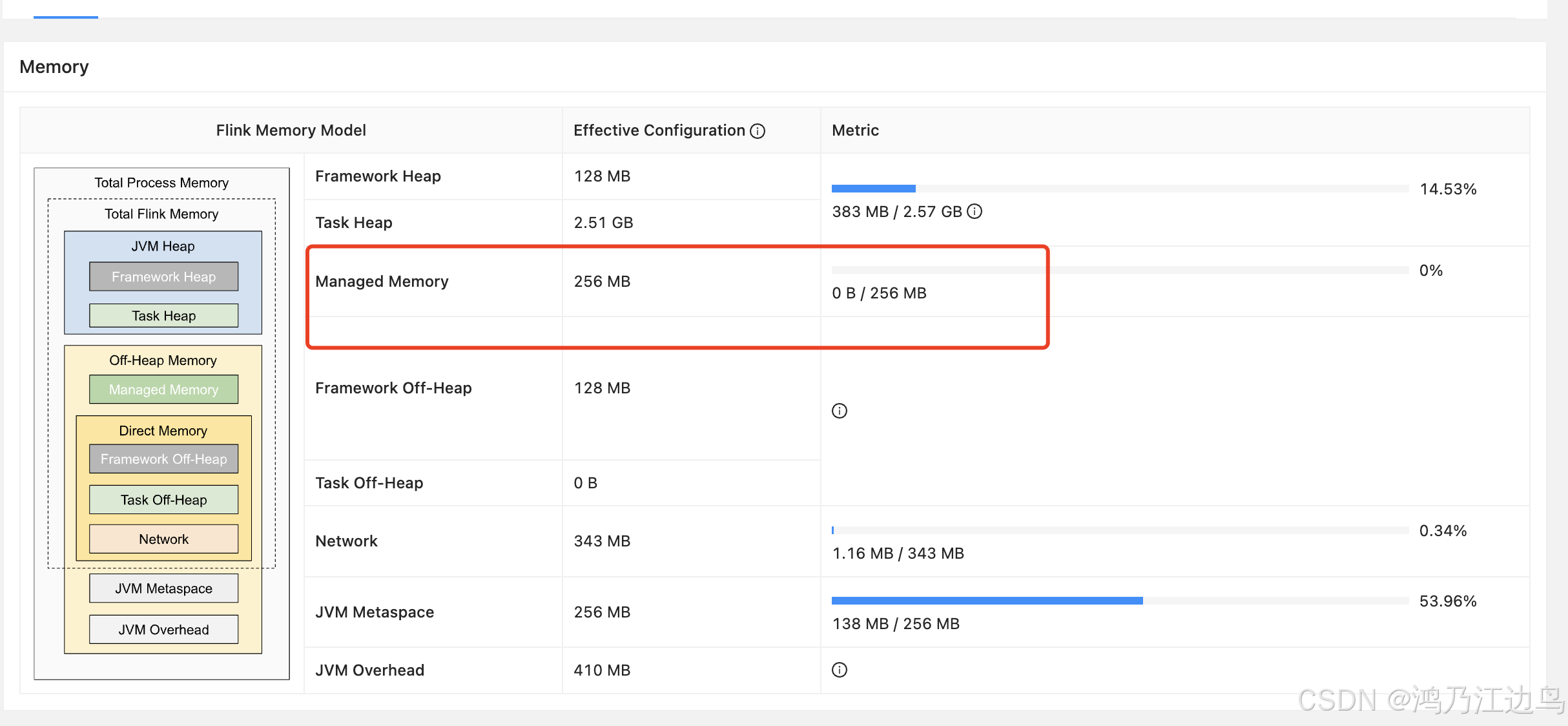Click the 383 MB / 2.57 GB metric text
Viewport: 1568px width, 726px height.
[x=897, y=212]
